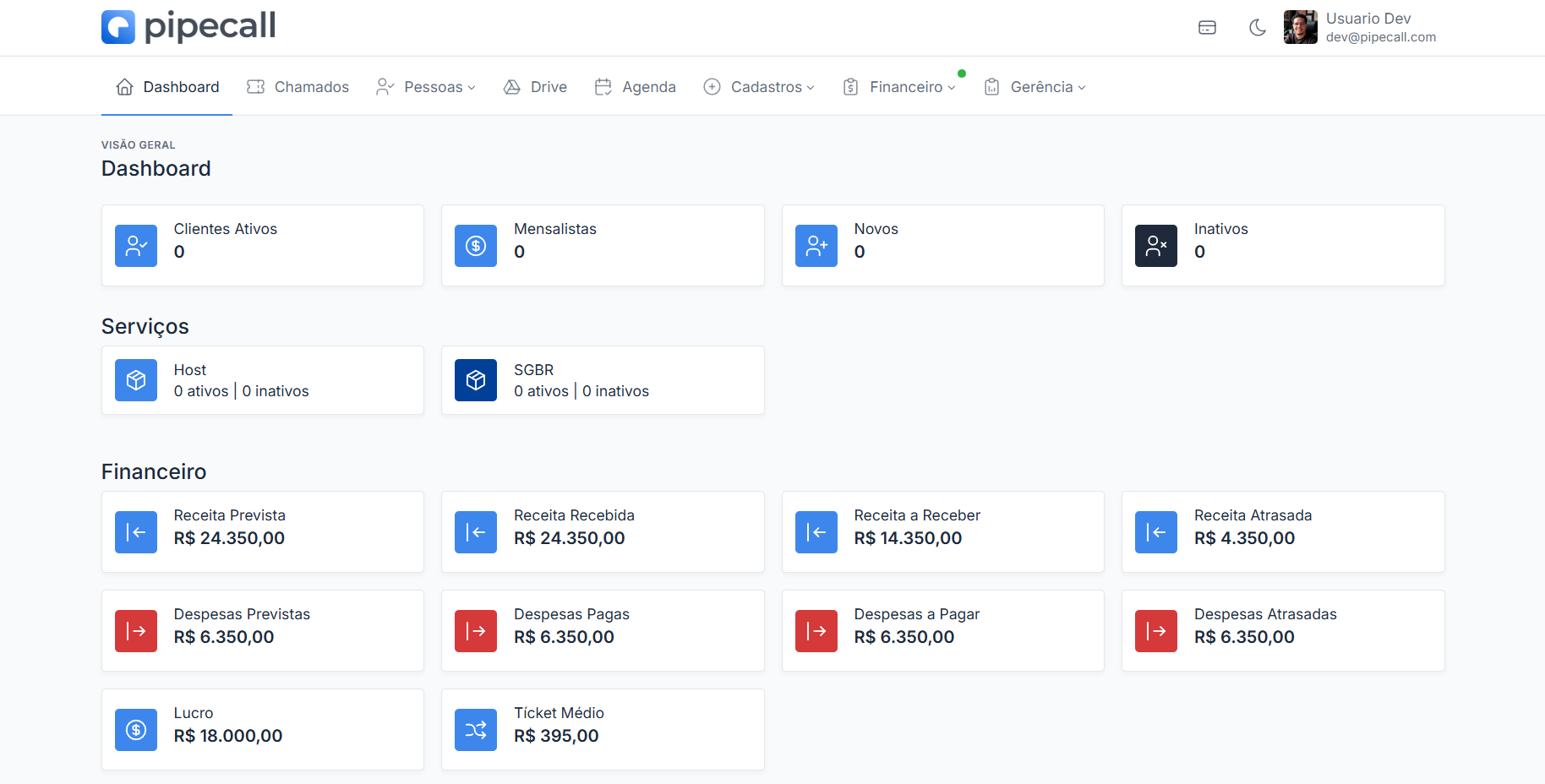Open the Dashboard tab
Screen dimensions: 1545x784
click(x=167, y=87)
